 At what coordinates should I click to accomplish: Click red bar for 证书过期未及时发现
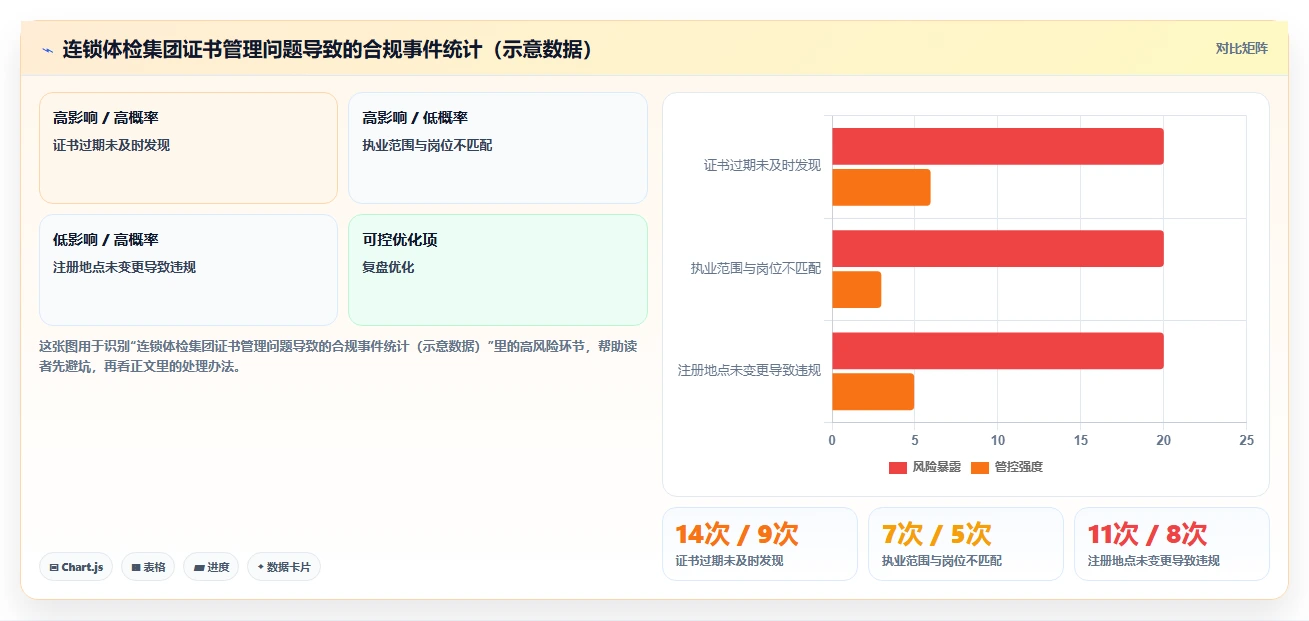(x=997, y=146)
